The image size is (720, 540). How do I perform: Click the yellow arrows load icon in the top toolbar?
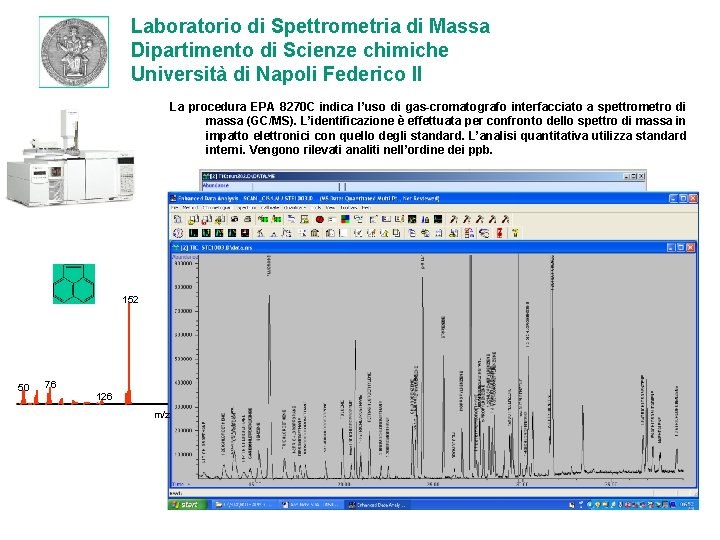(220, 219)
